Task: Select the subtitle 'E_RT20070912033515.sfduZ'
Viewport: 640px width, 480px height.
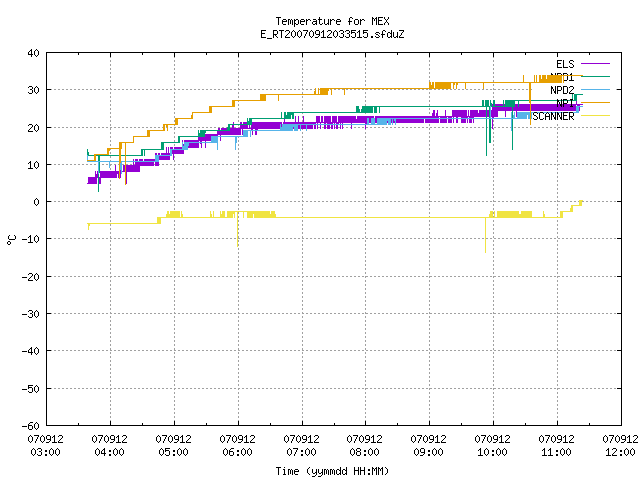Action: (x=332, y=34)
